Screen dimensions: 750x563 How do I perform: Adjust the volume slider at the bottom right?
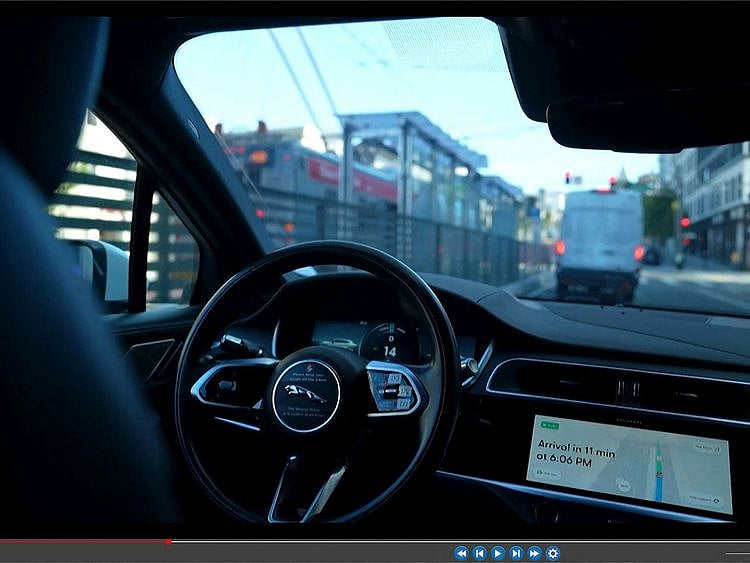[x=738, y=554]
